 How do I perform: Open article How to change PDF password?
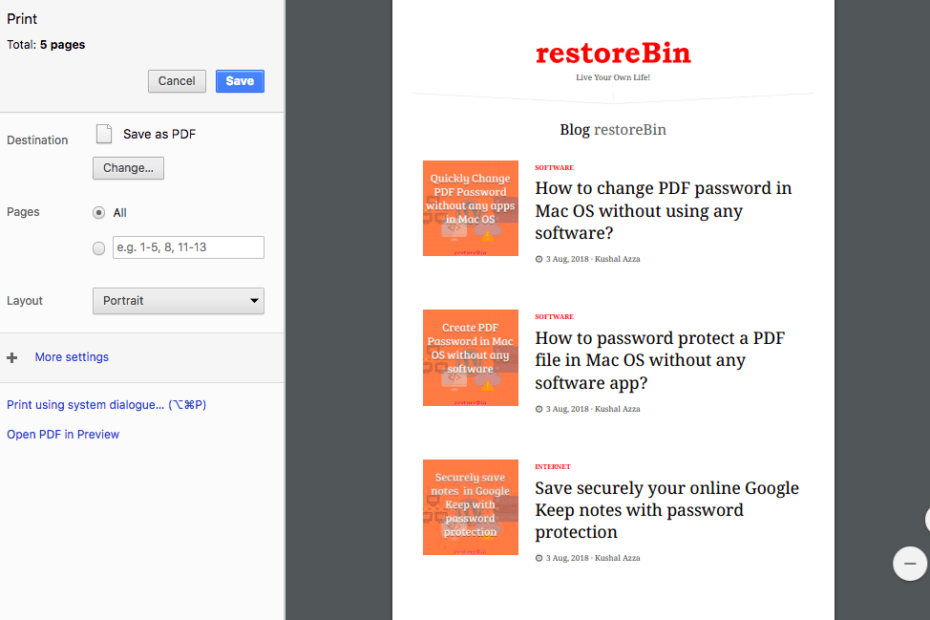663,211
